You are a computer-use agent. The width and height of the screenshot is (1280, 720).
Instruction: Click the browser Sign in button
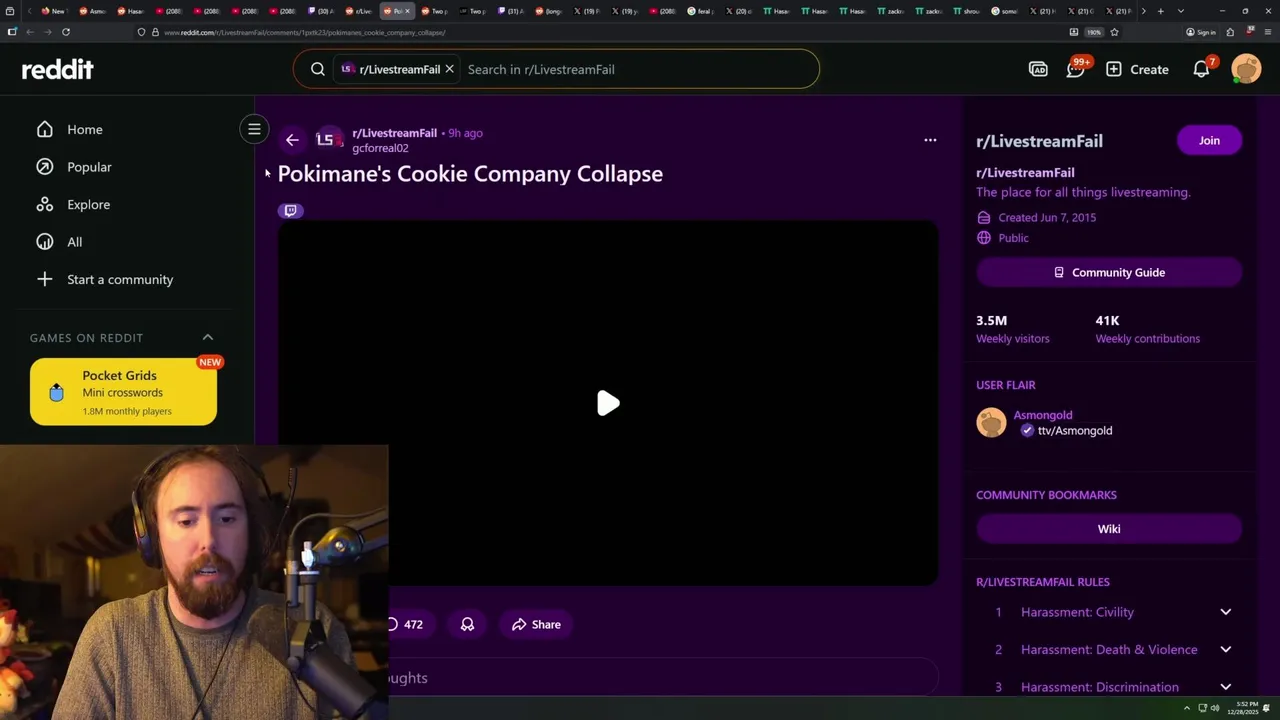[1201, 32]
